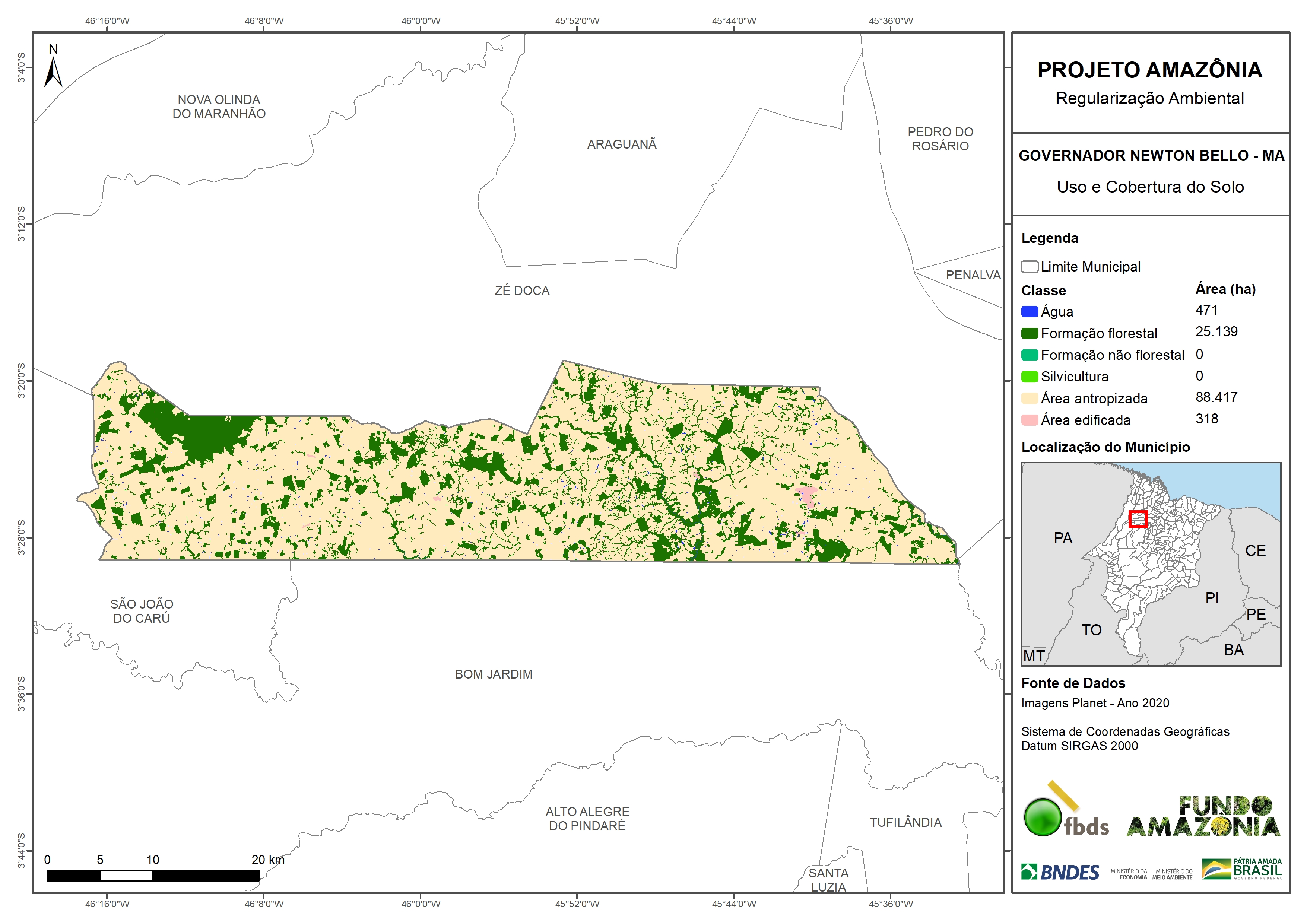Click the blue Água legend swatch
Viewport: 1307px width, 924px height.
1029,312
